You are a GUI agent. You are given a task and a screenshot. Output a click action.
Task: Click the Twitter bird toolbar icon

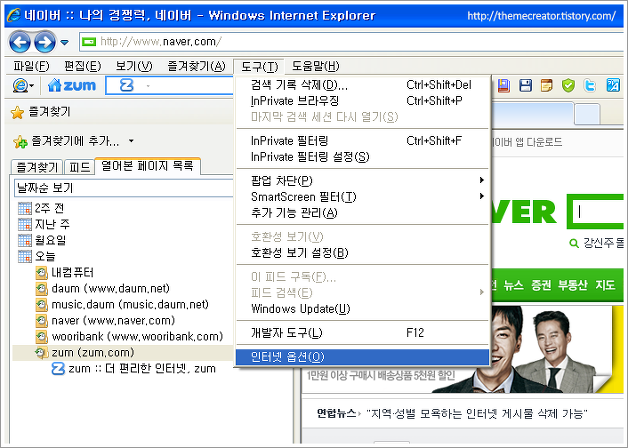(590, 85)
